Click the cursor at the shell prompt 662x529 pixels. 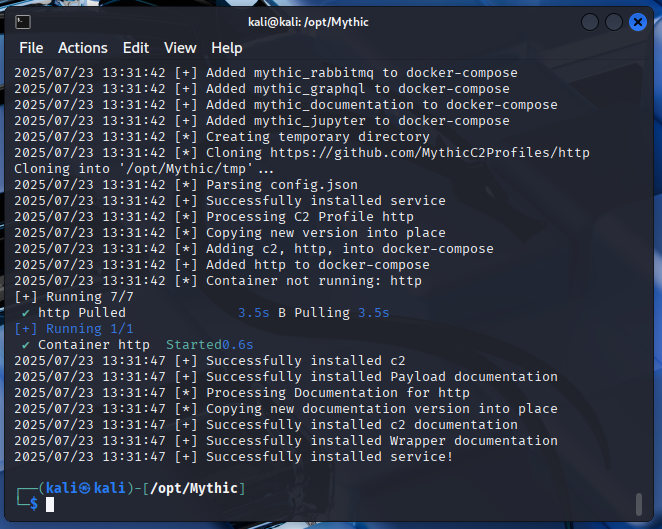(50, 504)
